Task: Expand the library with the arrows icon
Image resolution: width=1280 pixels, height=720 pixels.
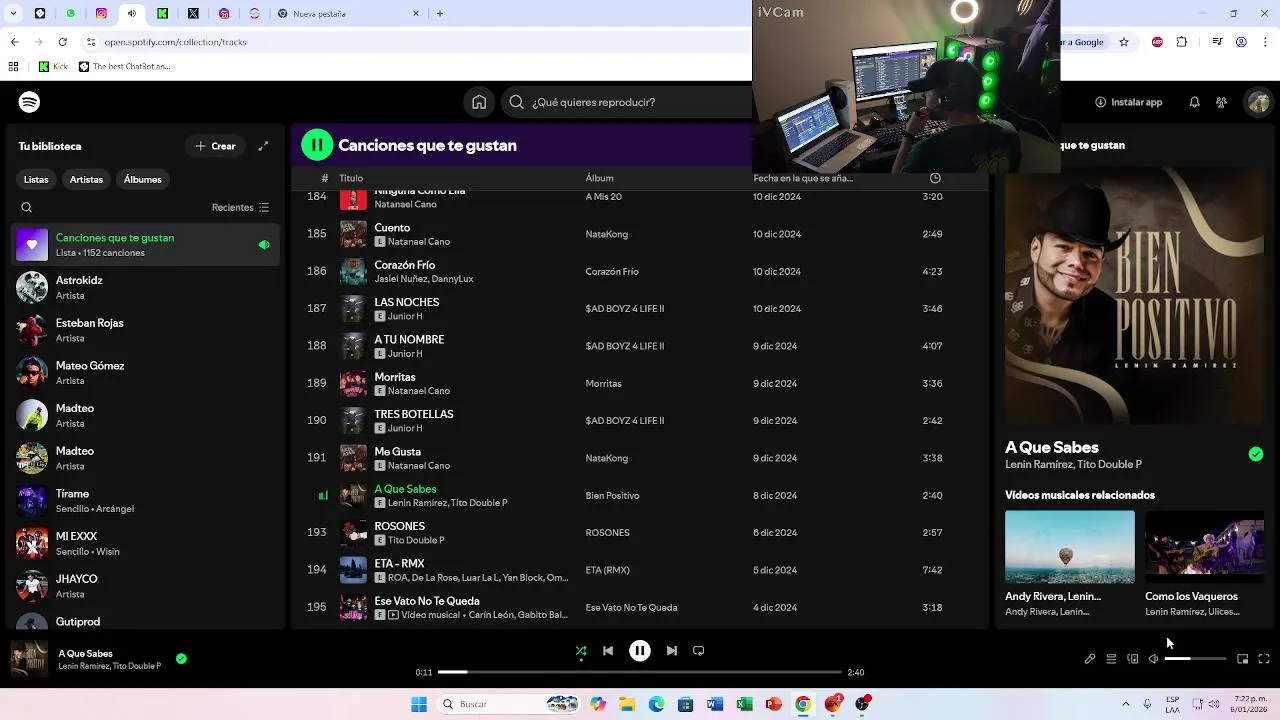Action: [263, 146]
